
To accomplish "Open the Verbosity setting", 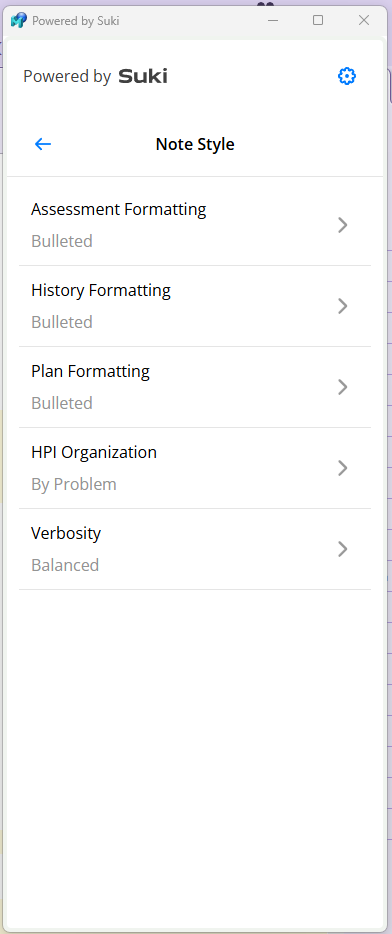I will click(x=195, y=549).
